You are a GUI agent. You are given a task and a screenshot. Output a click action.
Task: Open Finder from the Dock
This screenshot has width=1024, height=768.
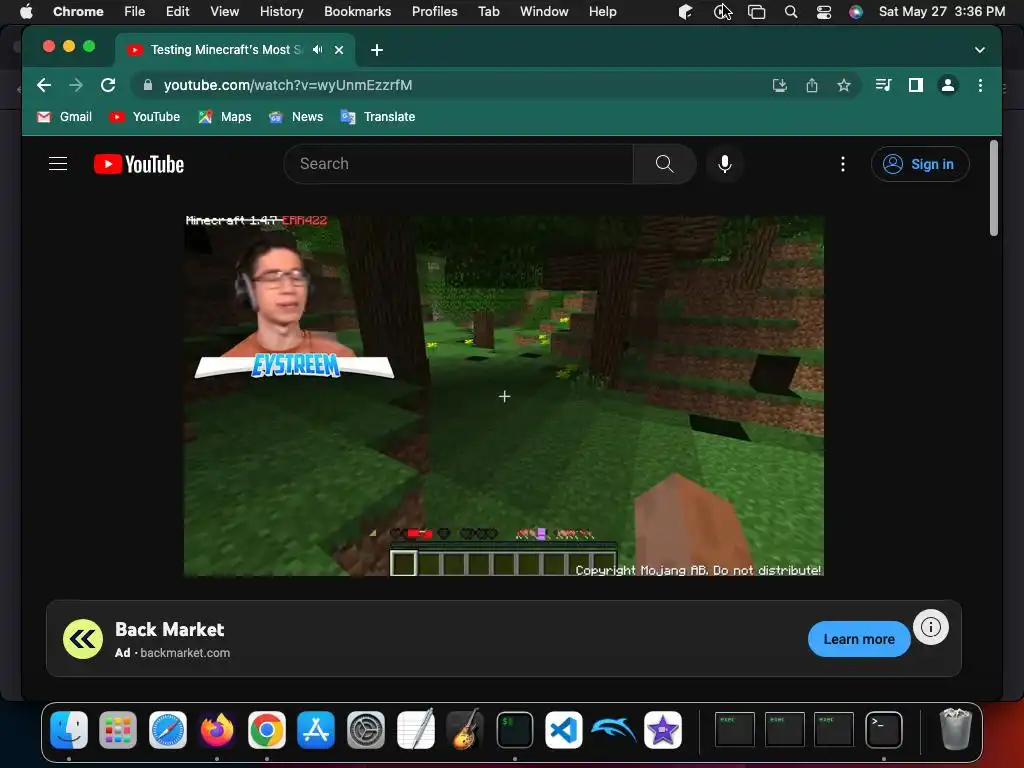(x=69, y=729)
